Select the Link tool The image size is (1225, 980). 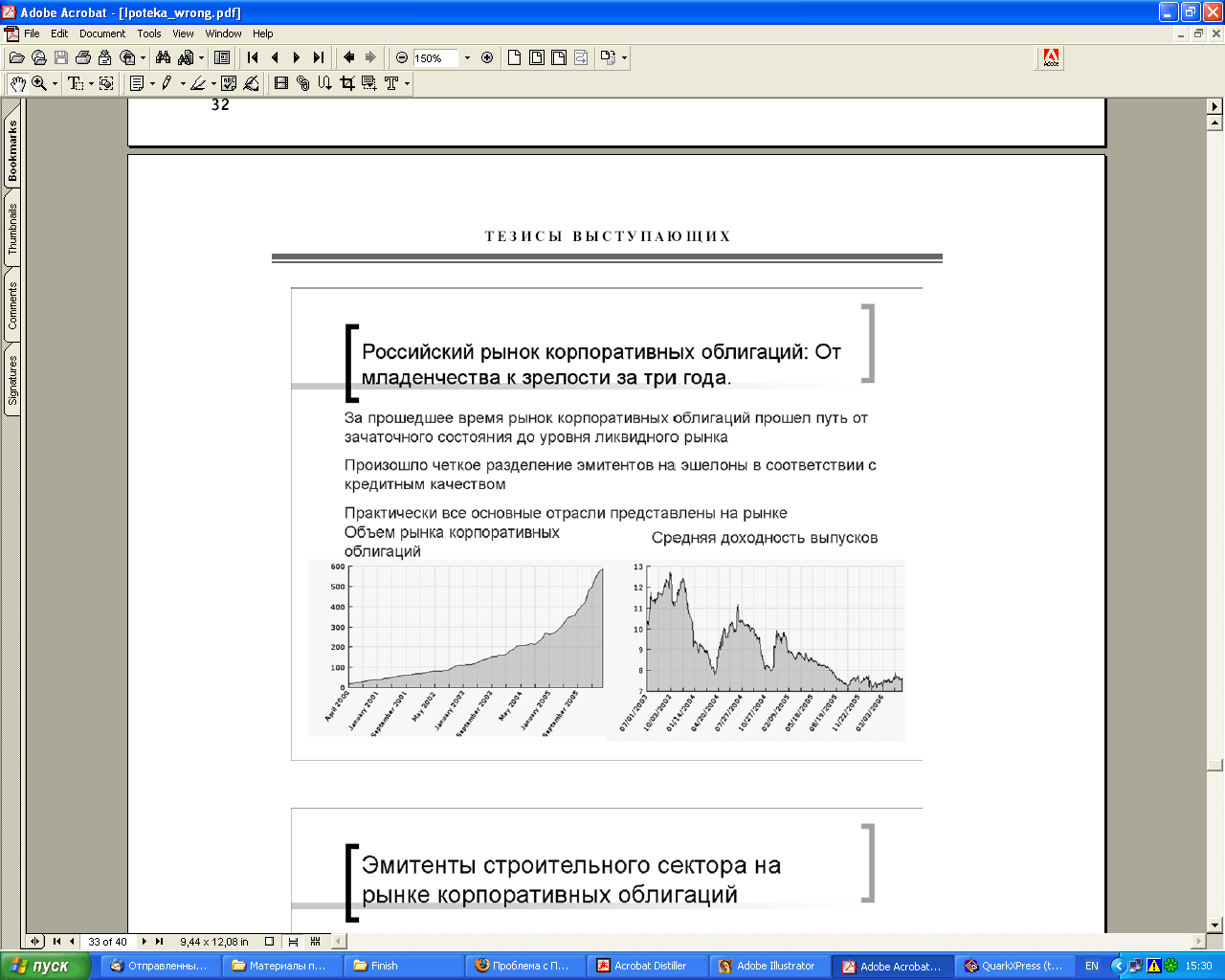click(x=302, y=83)
